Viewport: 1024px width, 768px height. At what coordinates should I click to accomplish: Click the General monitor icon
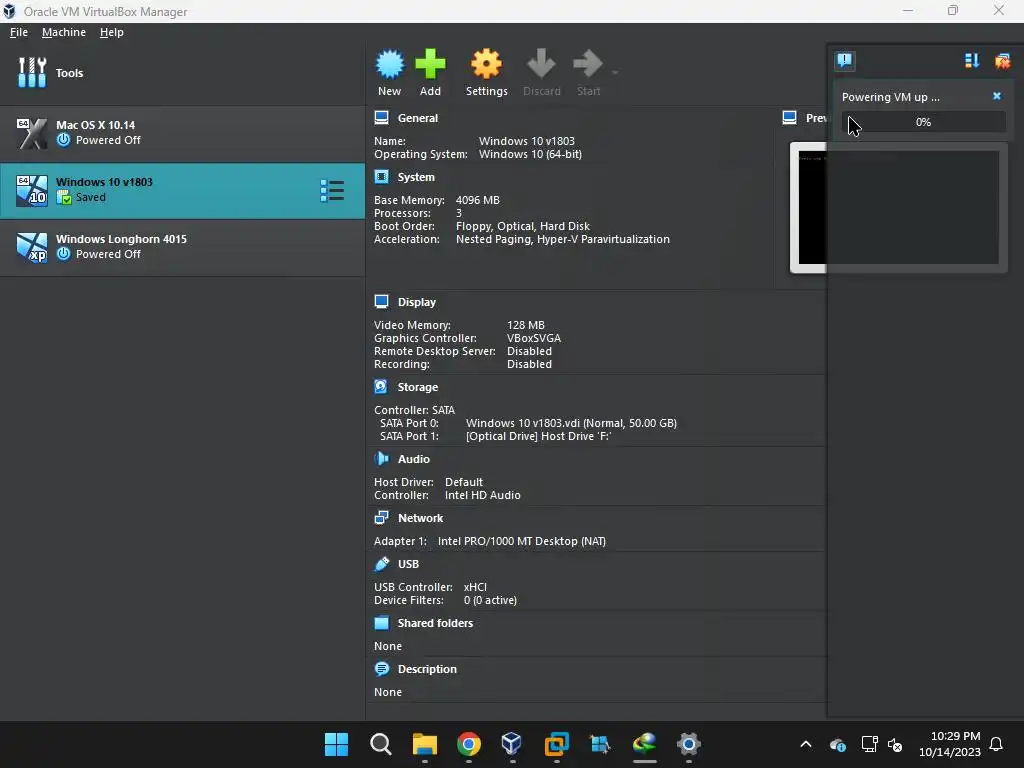pos(381,118)
